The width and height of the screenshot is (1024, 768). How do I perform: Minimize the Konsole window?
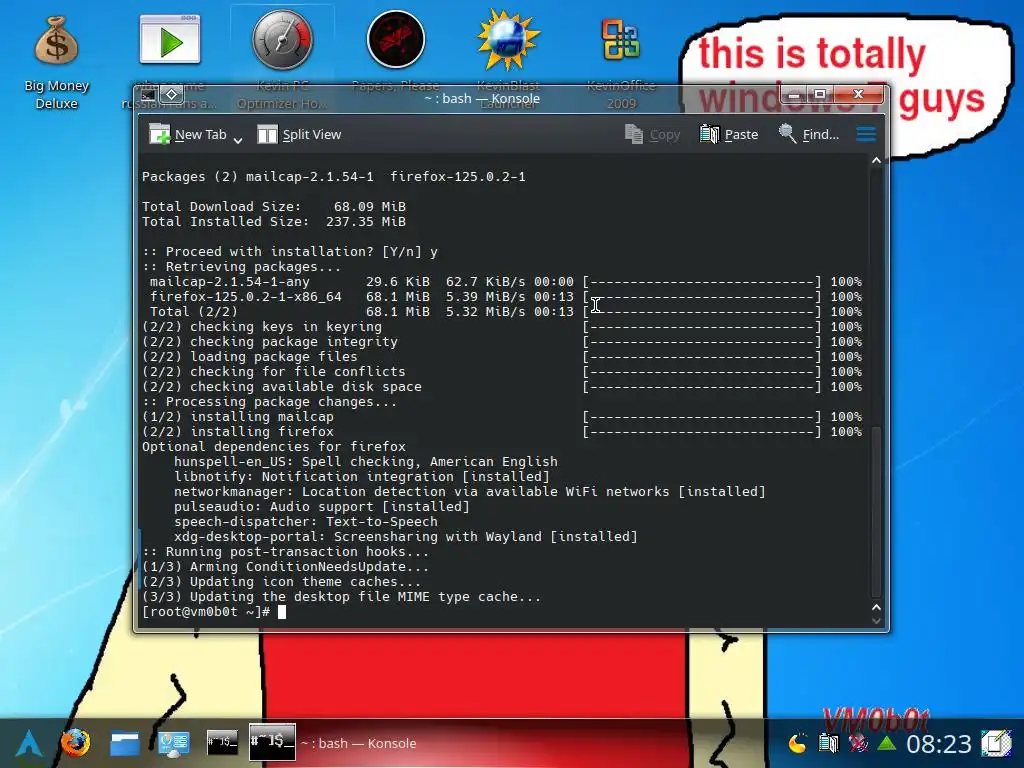coord(793,95)
